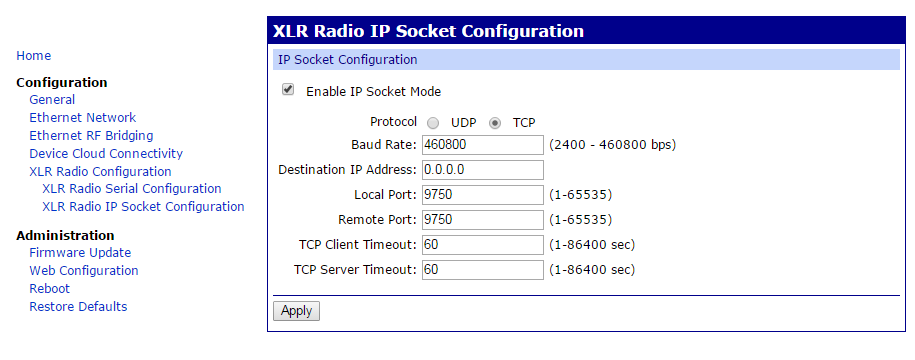The height and width of the screenshot is (360, 915).
Task: Click the TCP Client Timeout field
Action: point(483,245)
